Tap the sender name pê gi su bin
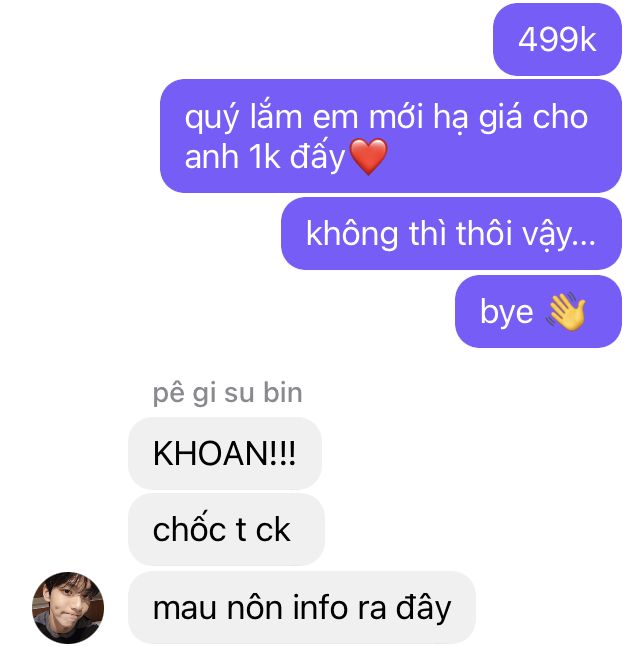Screen dimensions: 642x647 (x=227, y=393)
